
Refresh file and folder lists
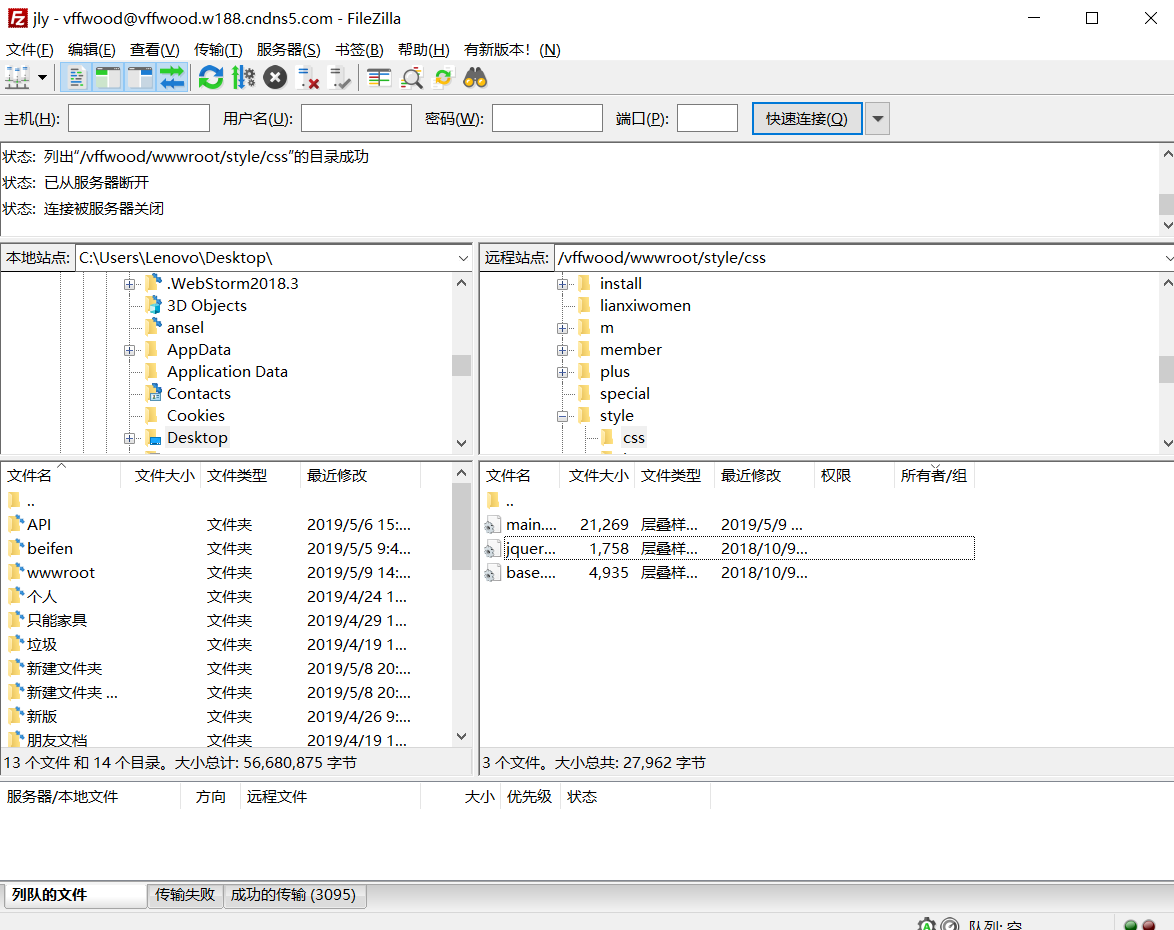click(211, 78)
